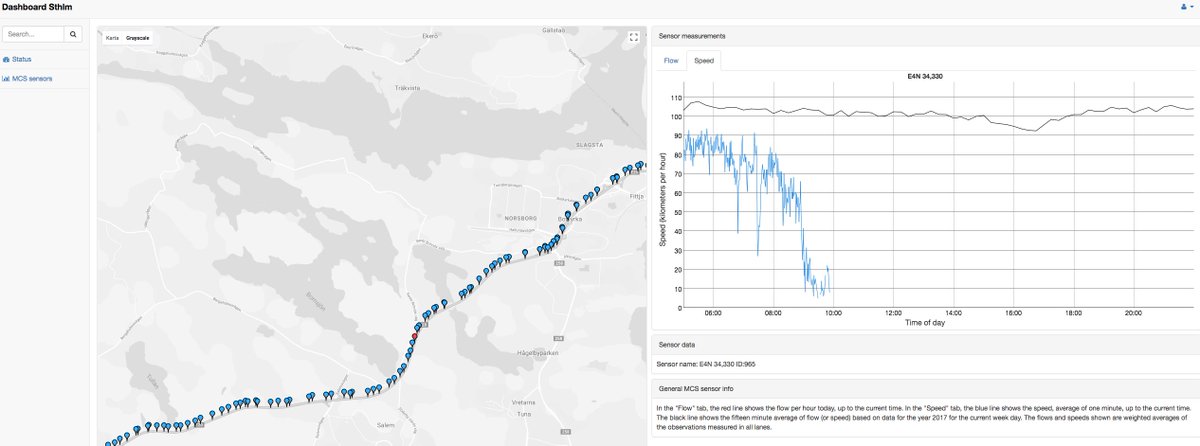Viewport: 1200px width, 446px height.
Task: Click the search magnifier button
Action: pos(75,34)
